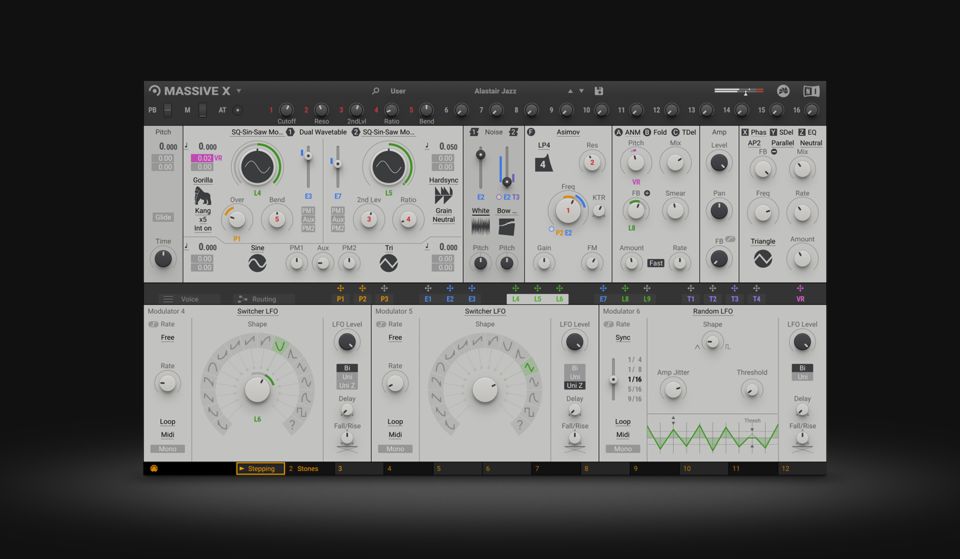Select the Triangle waveform icon in Phas
The image size is (960, 559).
click(x=763, y=258)
